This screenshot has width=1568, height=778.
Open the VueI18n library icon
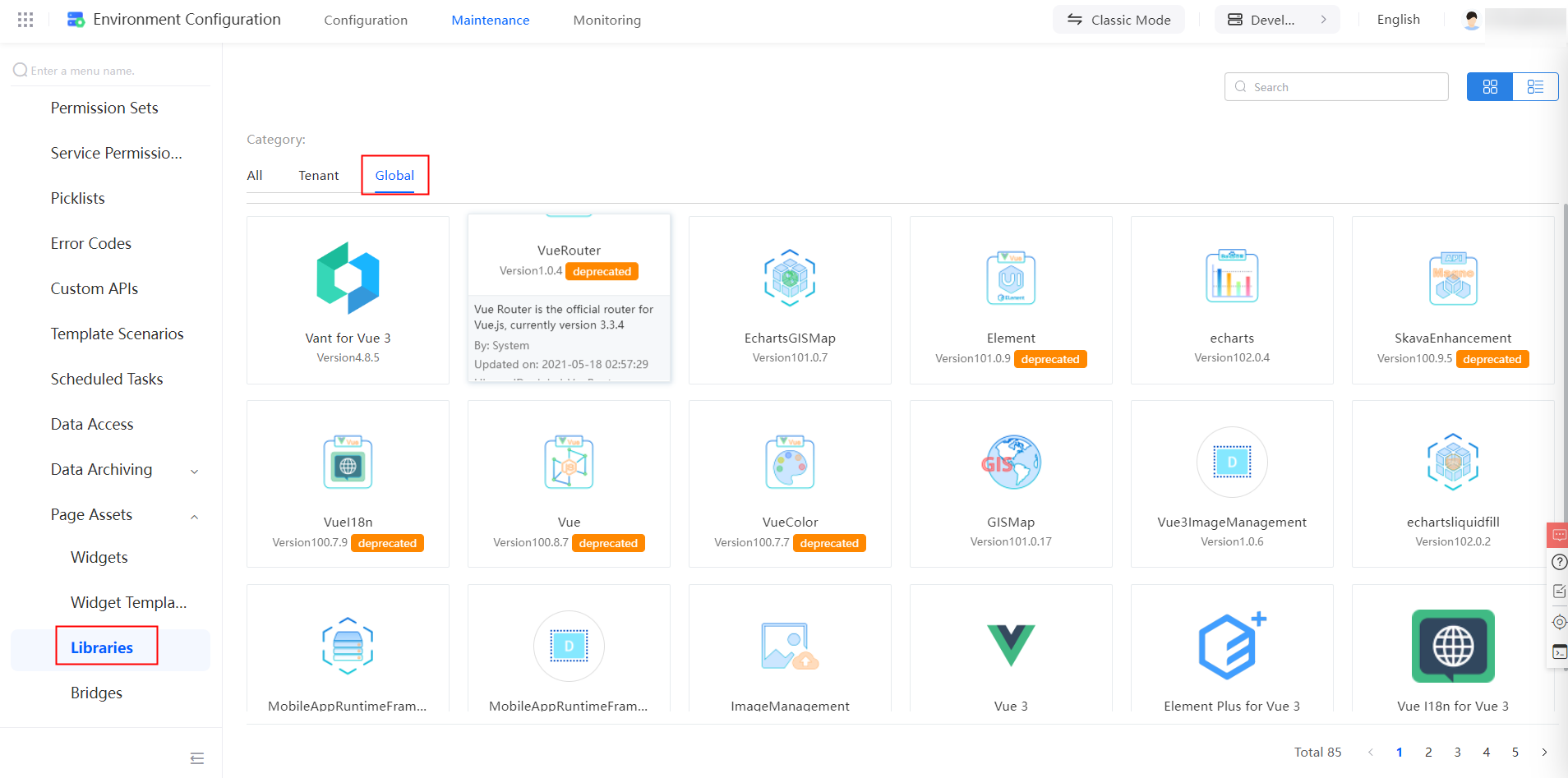[x=348, y=462]
